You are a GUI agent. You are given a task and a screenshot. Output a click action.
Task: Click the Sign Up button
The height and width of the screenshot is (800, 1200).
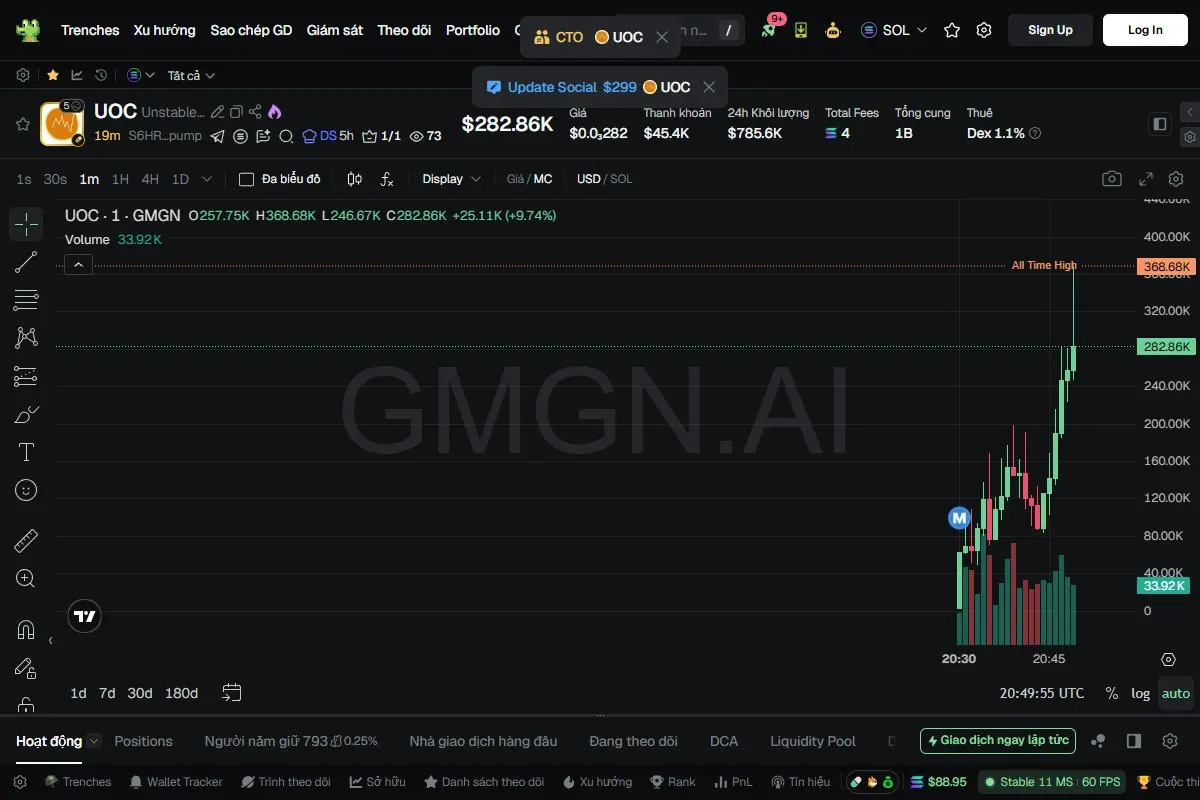pyautogui.click(x=1050, y=30)
